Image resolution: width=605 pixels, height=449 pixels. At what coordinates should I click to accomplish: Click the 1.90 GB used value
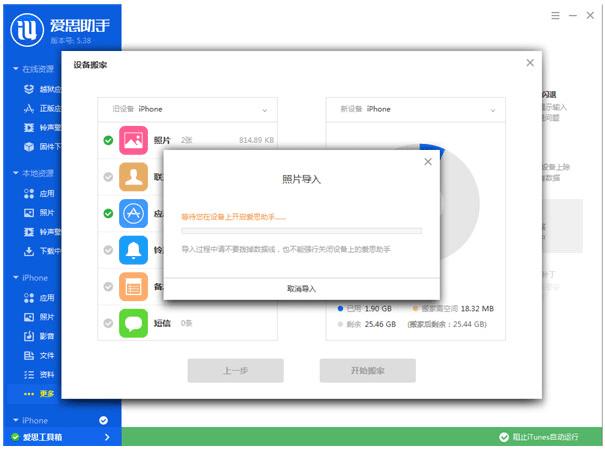coord(378,309)
